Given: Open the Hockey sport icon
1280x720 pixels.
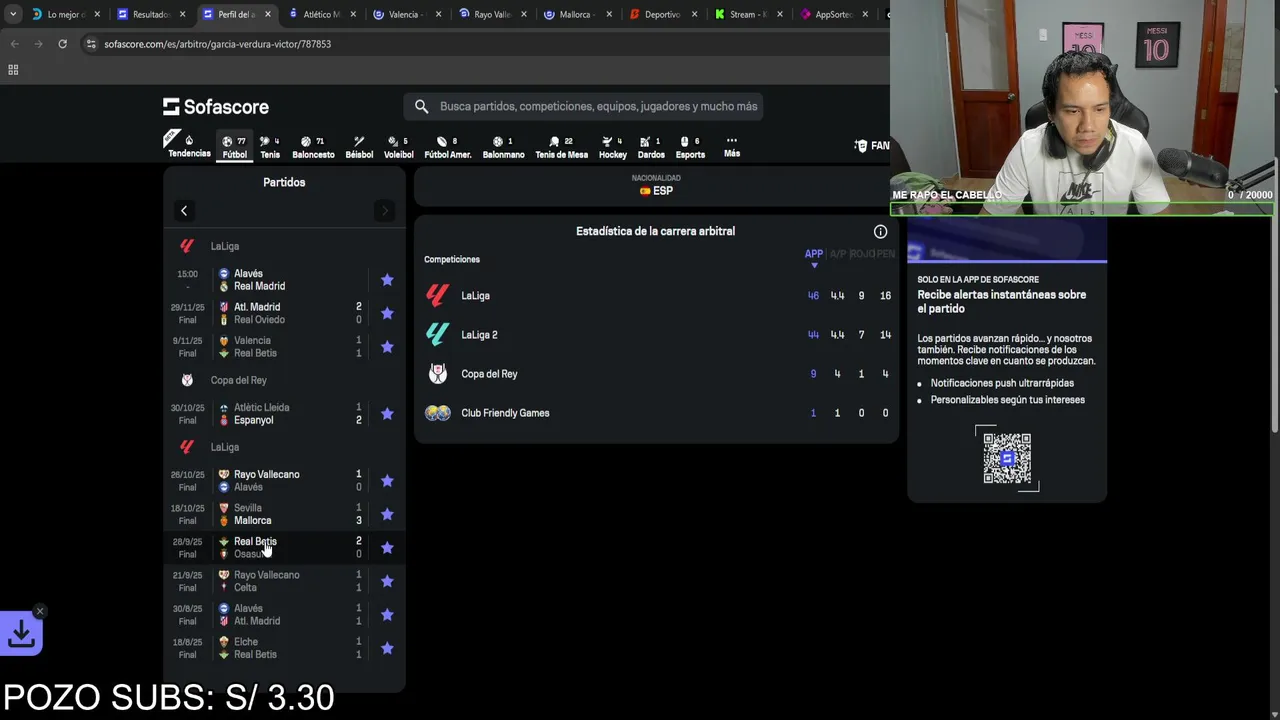Looking at the screenshot, I should 612,147.
